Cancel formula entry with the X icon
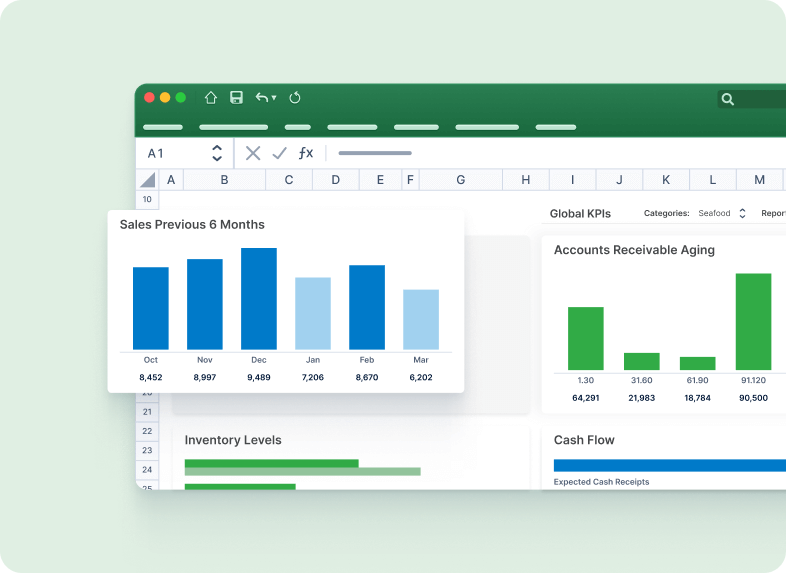Image resolution: width=786 pixels, height=573 pixels. click(253, 153)
